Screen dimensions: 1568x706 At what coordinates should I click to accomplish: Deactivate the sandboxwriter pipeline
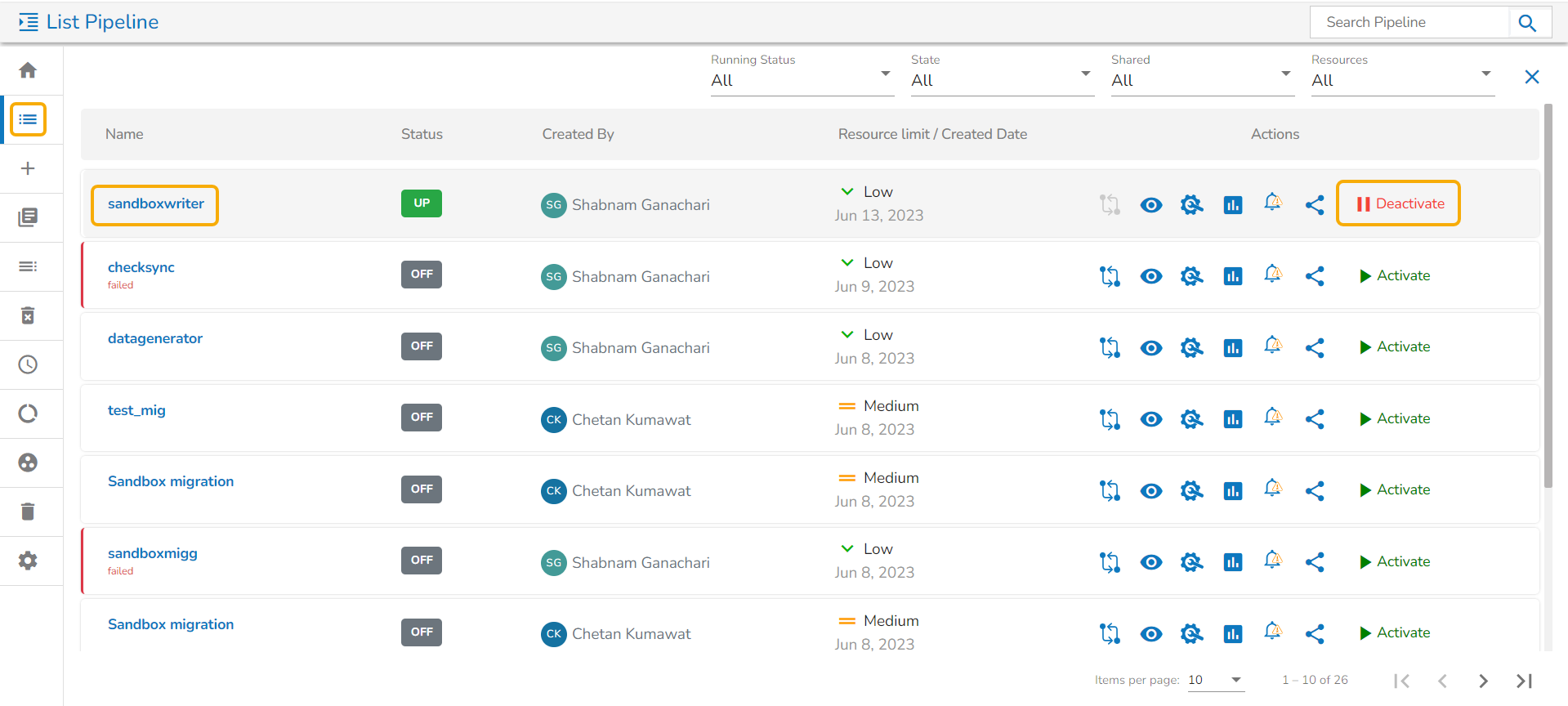click(1400, 203)
